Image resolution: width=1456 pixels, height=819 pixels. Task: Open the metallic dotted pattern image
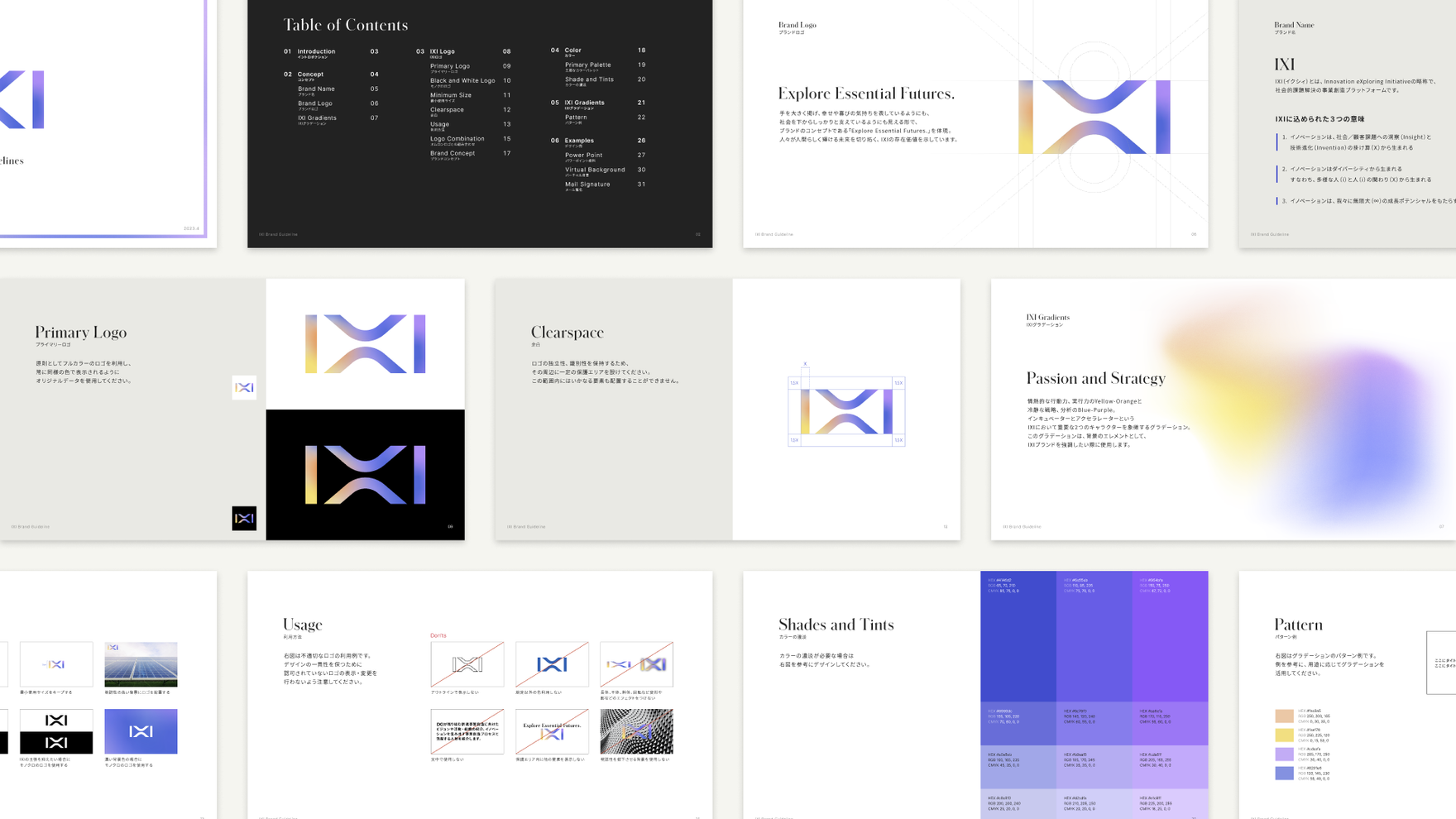[x=636, y=731]
